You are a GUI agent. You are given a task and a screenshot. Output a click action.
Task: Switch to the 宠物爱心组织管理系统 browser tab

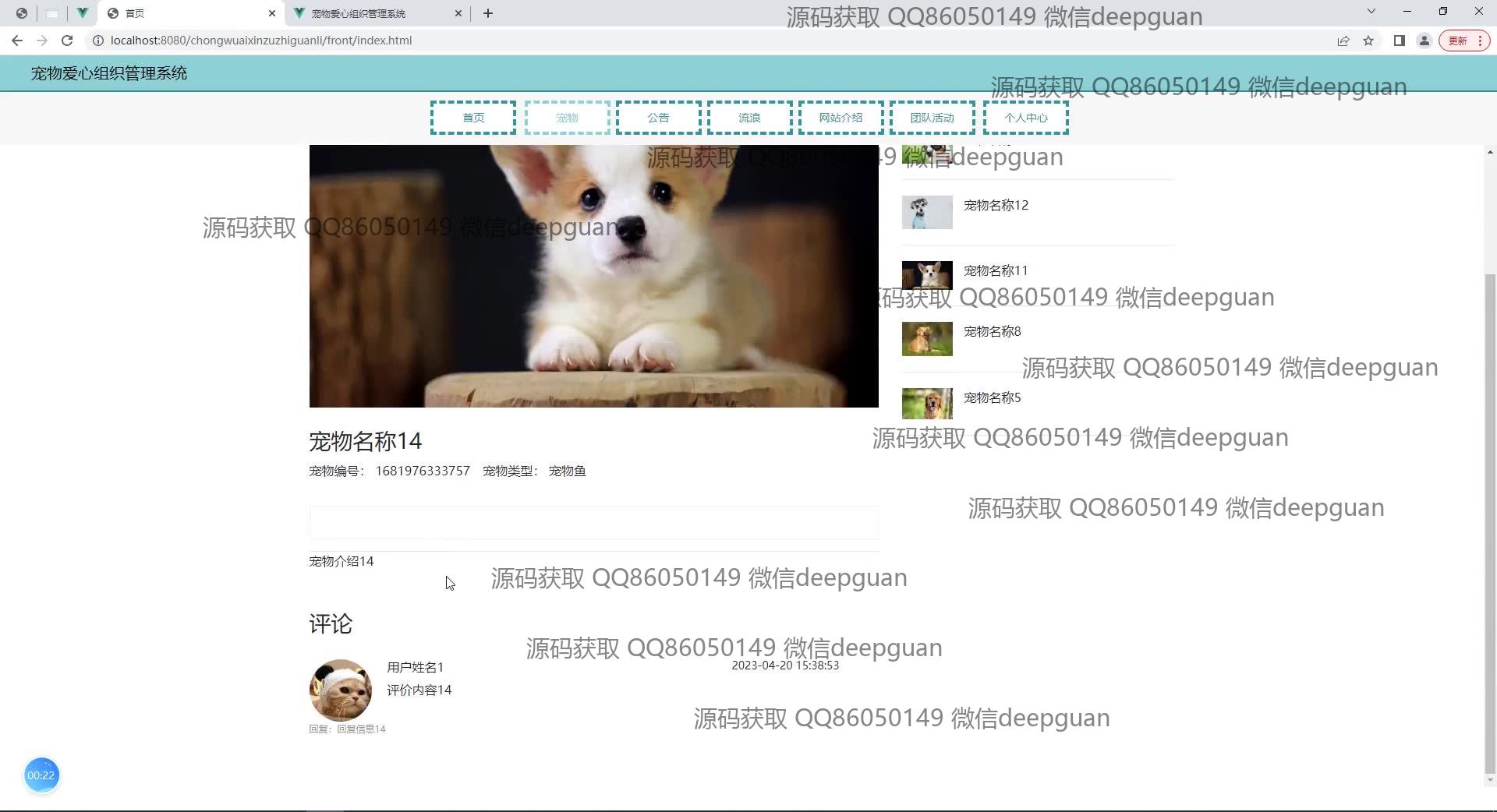point(378,13)
